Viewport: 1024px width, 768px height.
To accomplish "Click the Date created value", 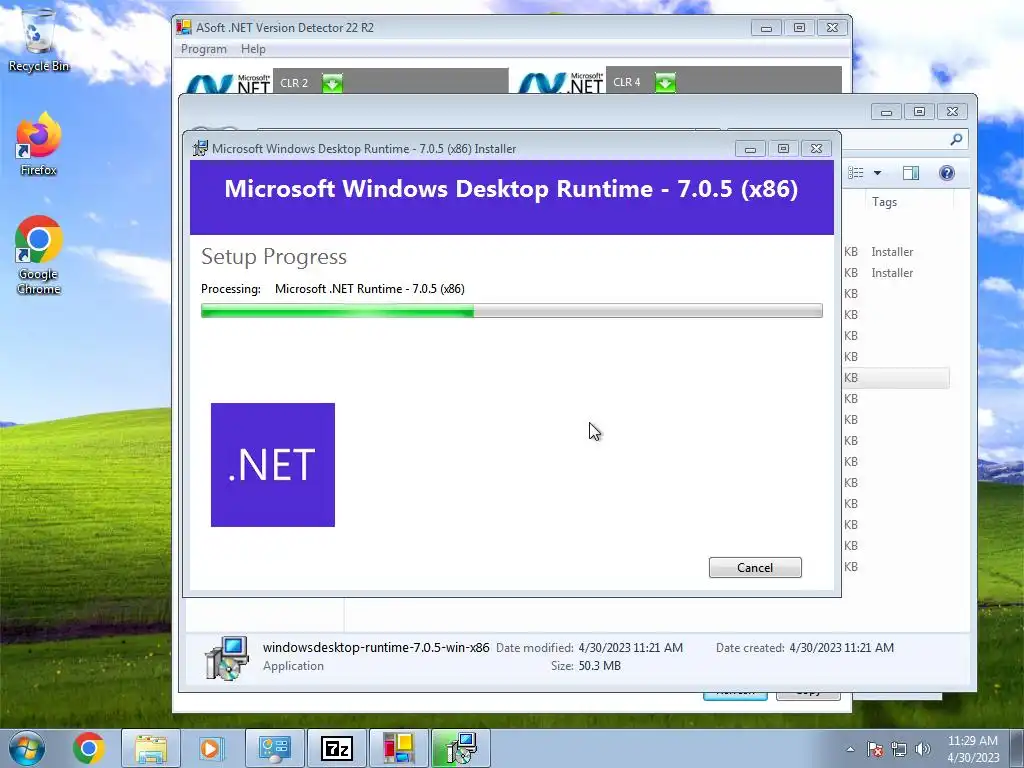I will [x=841, y=648].
